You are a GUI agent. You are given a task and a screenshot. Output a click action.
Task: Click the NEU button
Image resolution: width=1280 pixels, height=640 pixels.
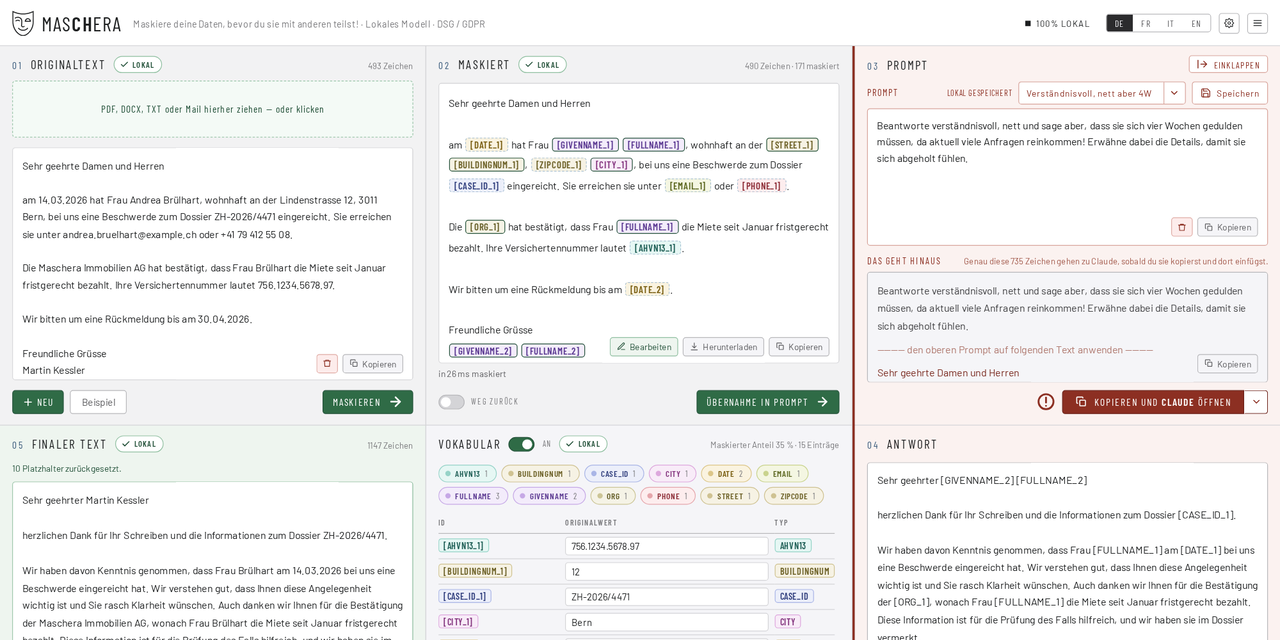tap(38, 402)
